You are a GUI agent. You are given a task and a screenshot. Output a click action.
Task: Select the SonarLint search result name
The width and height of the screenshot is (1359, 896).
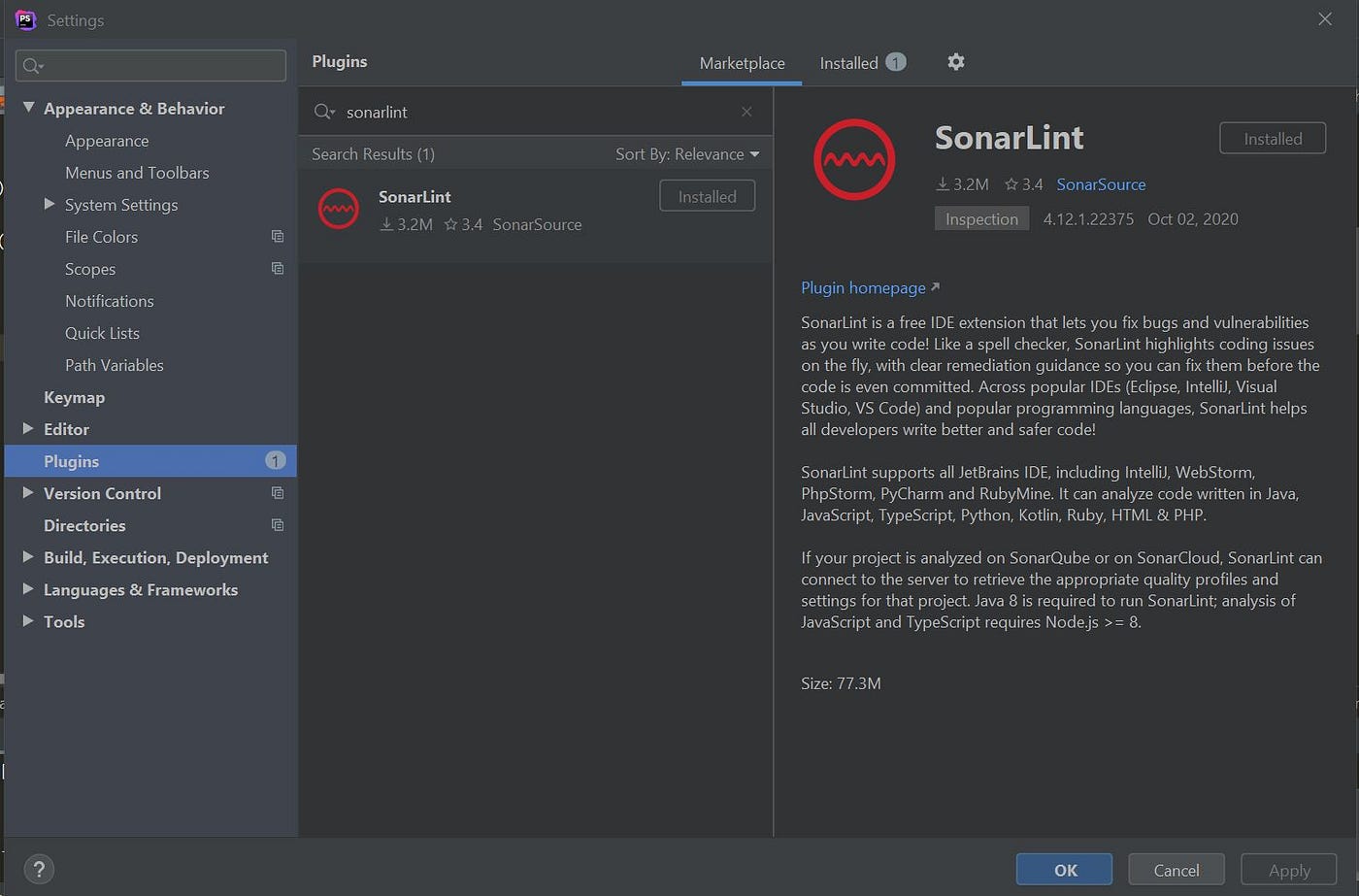(x=414, y=196)
